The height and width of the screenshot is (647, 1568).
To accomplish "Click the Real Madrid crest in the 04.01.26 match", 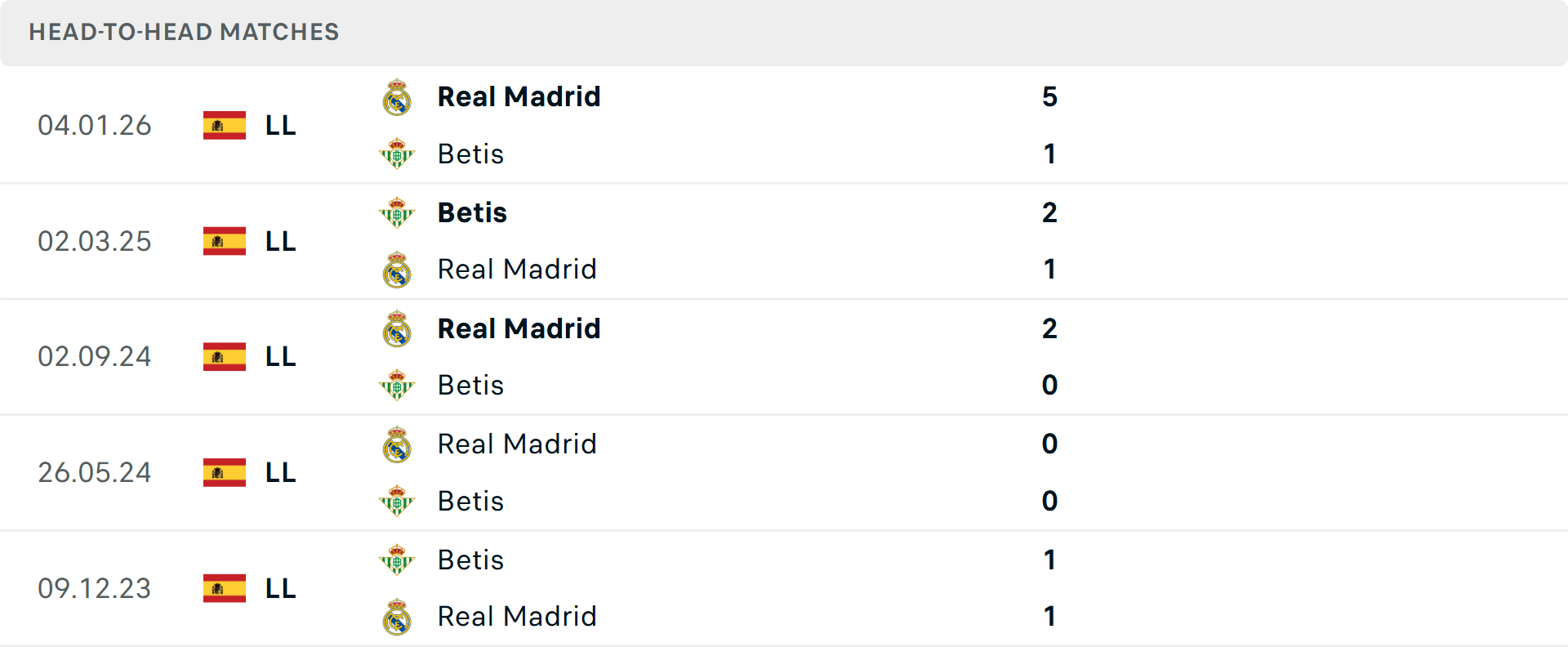I will point(397,96).
